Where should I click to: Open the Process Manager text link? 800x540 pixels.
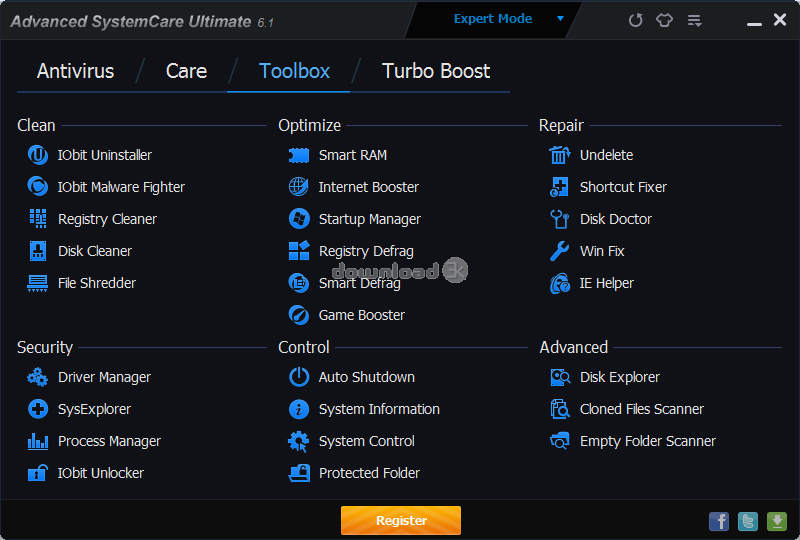click(x=109, y=441)
